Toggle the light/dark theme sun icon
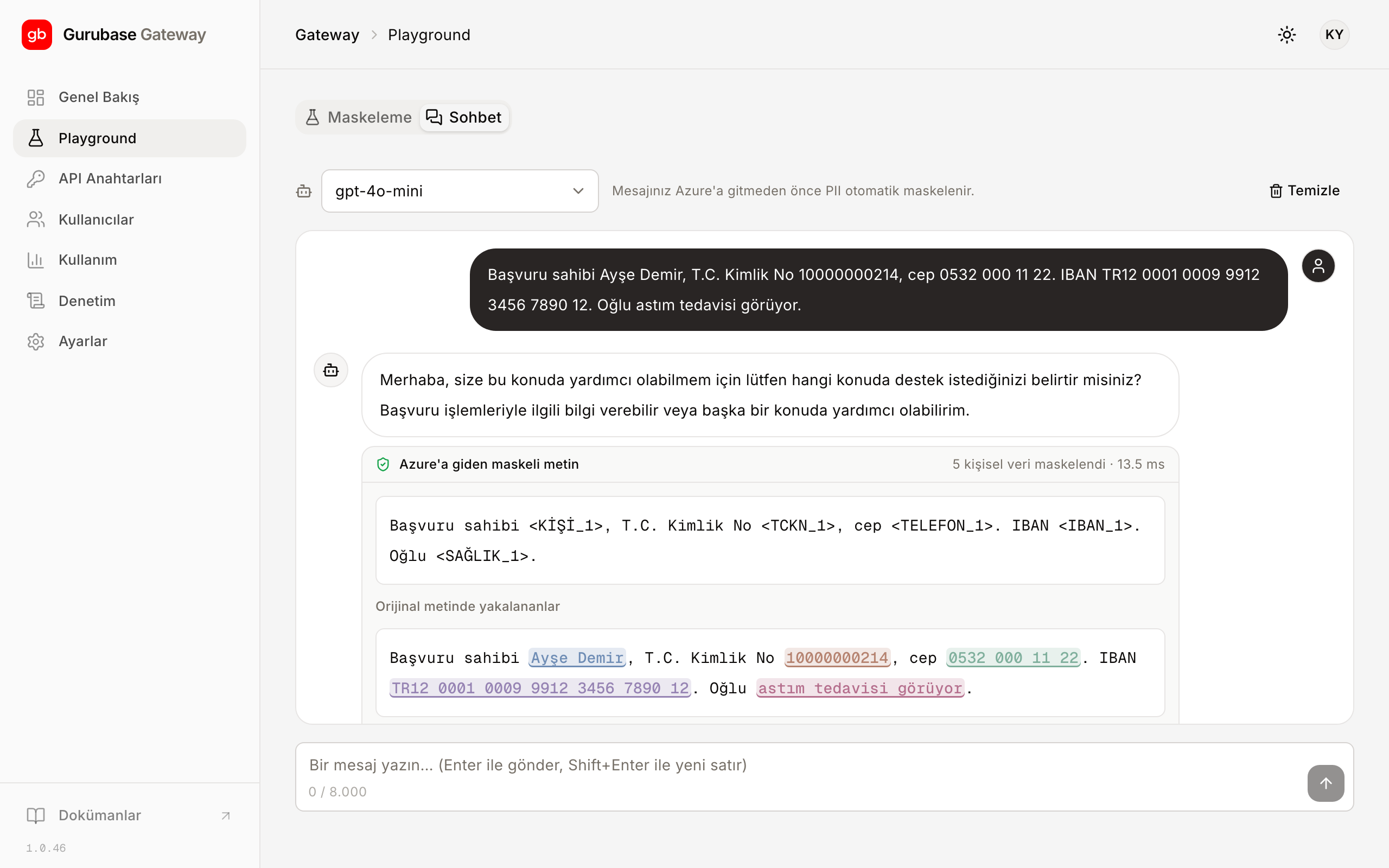Viewport: 1389px width, 868px height. pos(1287,35)
